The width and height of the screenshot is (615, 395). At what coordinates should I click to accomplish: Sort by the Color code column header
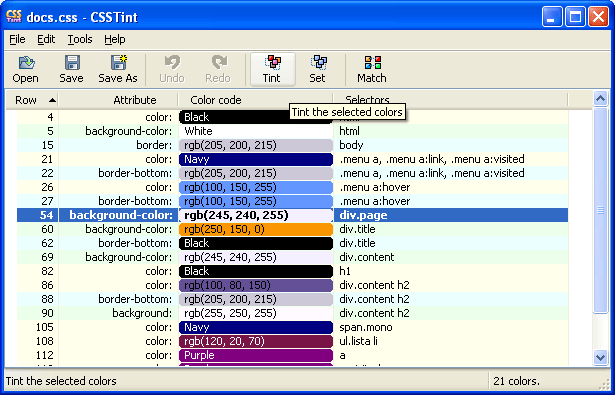pyautogui.click(x=255, y=100)
